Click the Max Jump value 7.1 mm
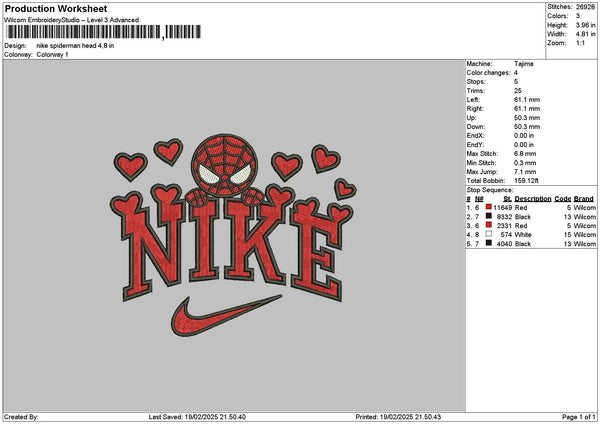 click(525, 172)
